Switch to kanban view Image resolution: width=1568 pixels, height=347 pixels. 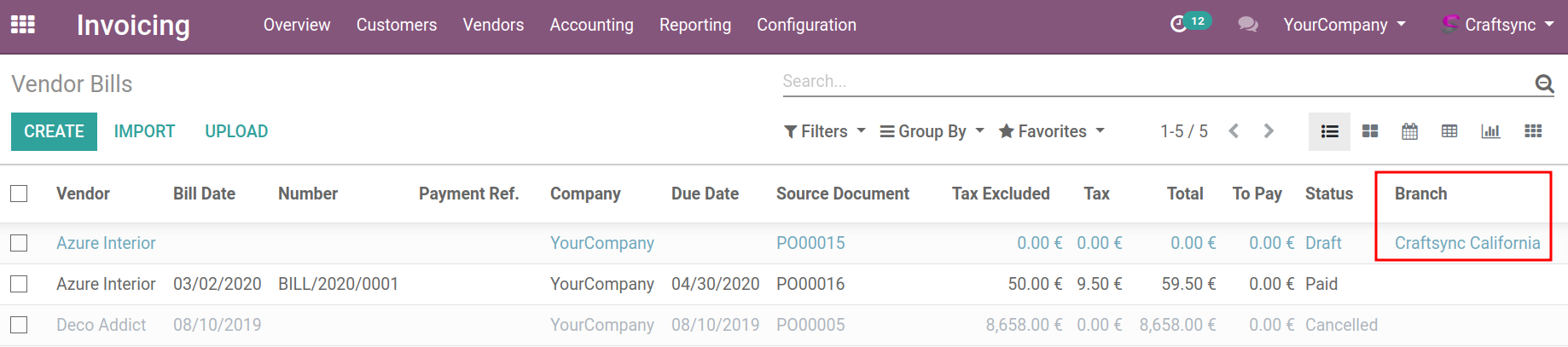click(1370, 131)
